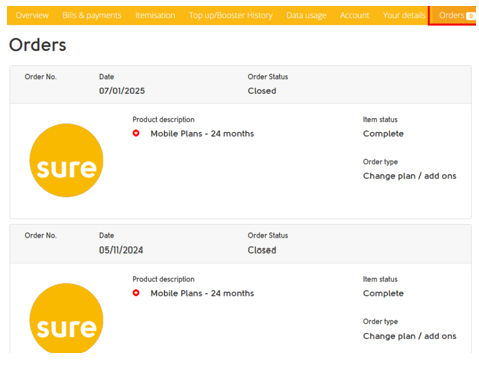The height and width of the screenshot is (372, 479).
Task: Switch to the Itemisation tab
Action: [155, 15]
